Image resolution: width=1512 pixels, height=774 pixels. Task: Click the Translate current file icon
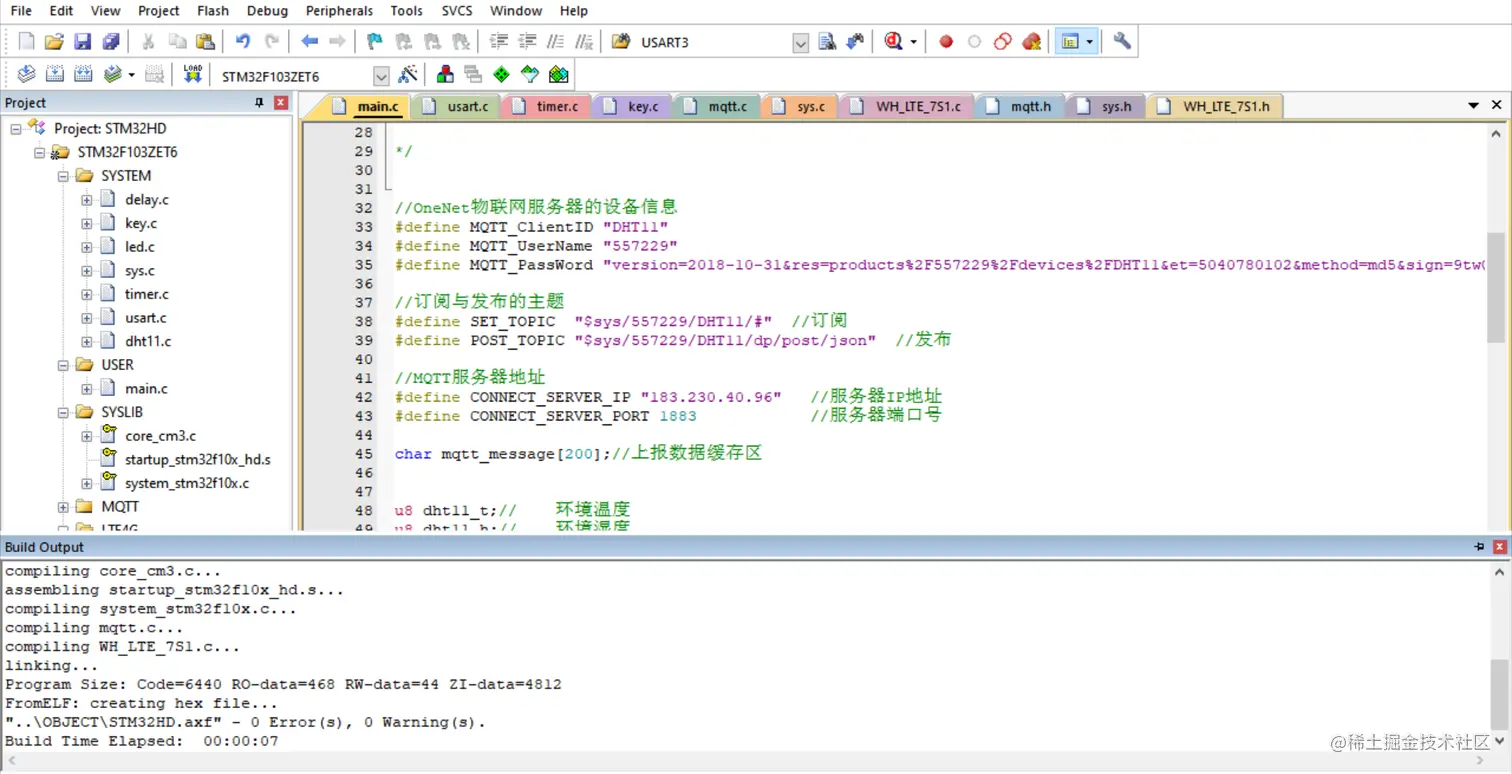tap(27, 75)
